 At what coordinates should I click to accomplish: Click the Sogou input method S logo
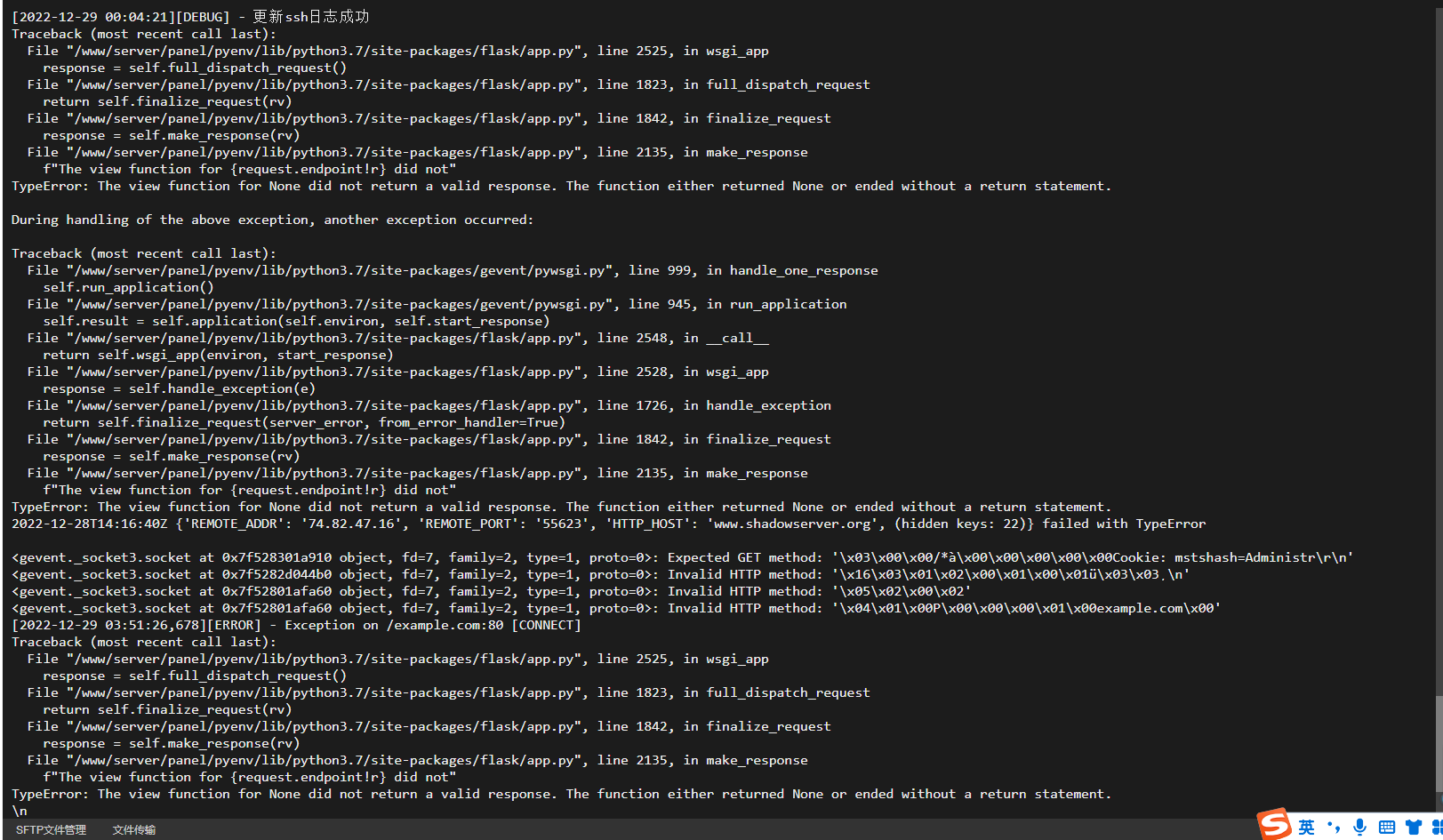1275,824
